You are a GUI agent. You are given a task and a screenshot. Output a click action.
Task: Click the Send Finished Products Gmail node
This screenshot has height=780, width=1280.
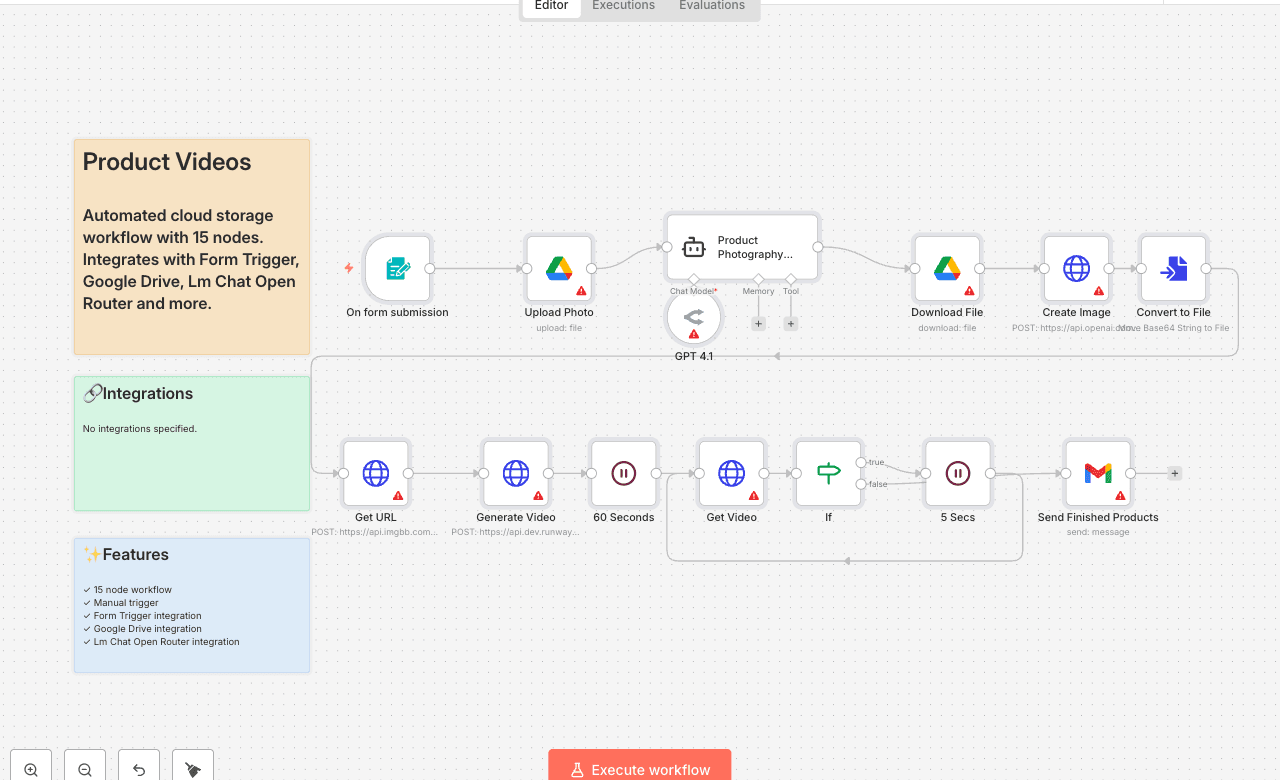click(x=1097, y=473)
